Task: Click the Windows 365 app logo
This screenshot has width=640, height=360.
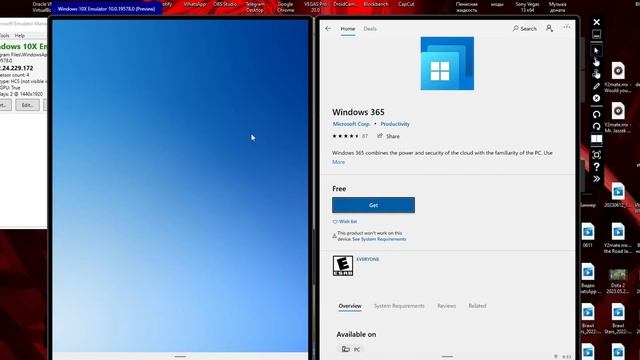Action: (447, 63)
